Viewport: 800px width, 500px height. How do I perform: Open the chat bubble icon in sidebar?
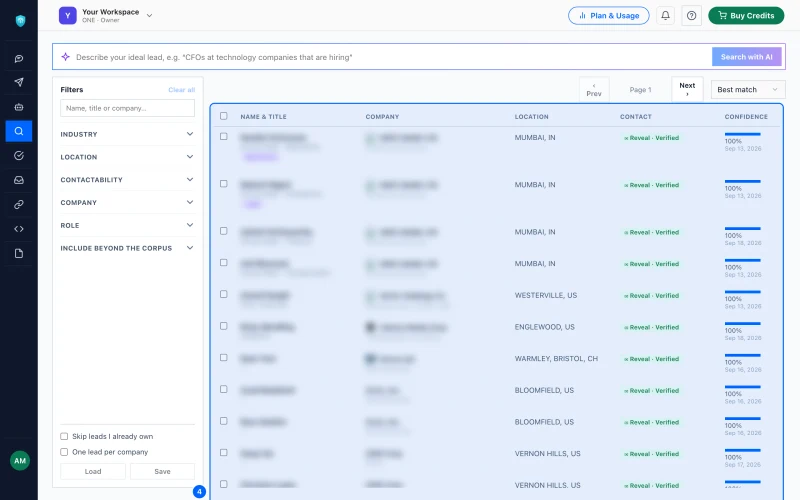(19, 59)
